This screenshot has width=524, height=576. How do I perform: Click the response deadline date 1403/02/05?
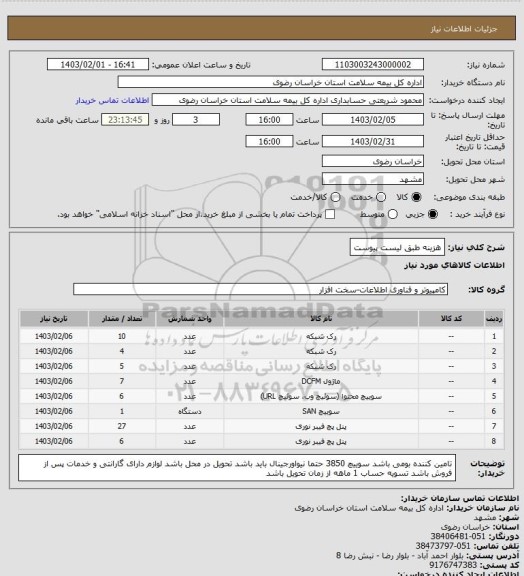click(373, 120)
